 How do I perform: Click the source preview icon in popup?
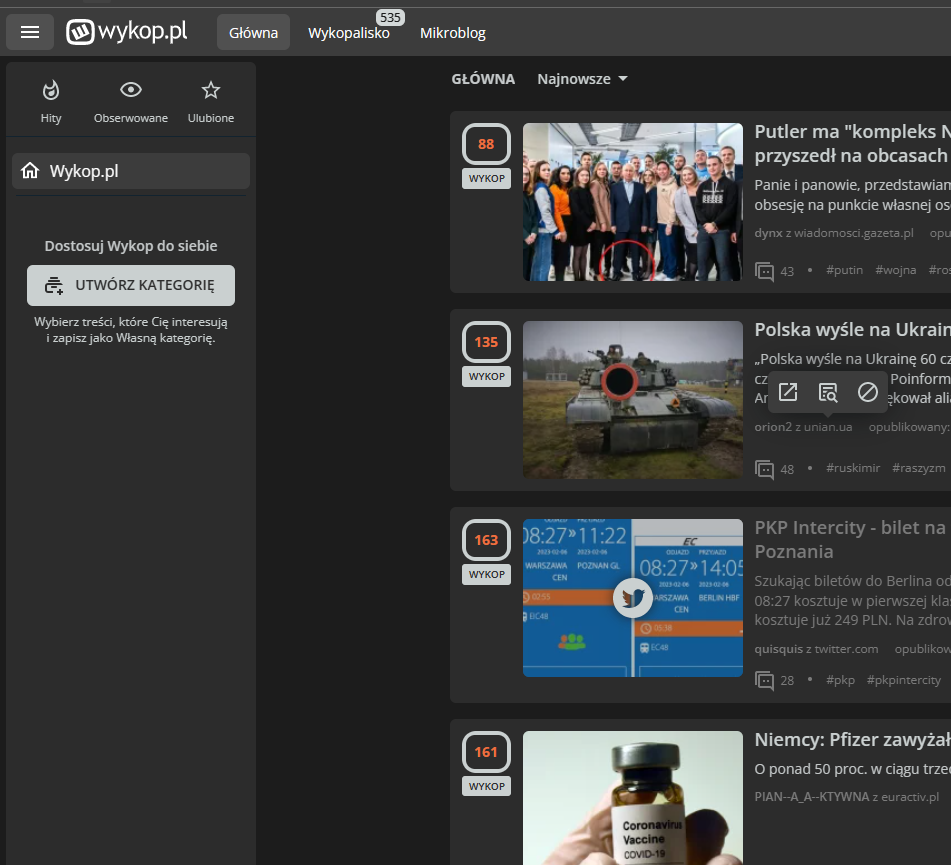(828, 392)
